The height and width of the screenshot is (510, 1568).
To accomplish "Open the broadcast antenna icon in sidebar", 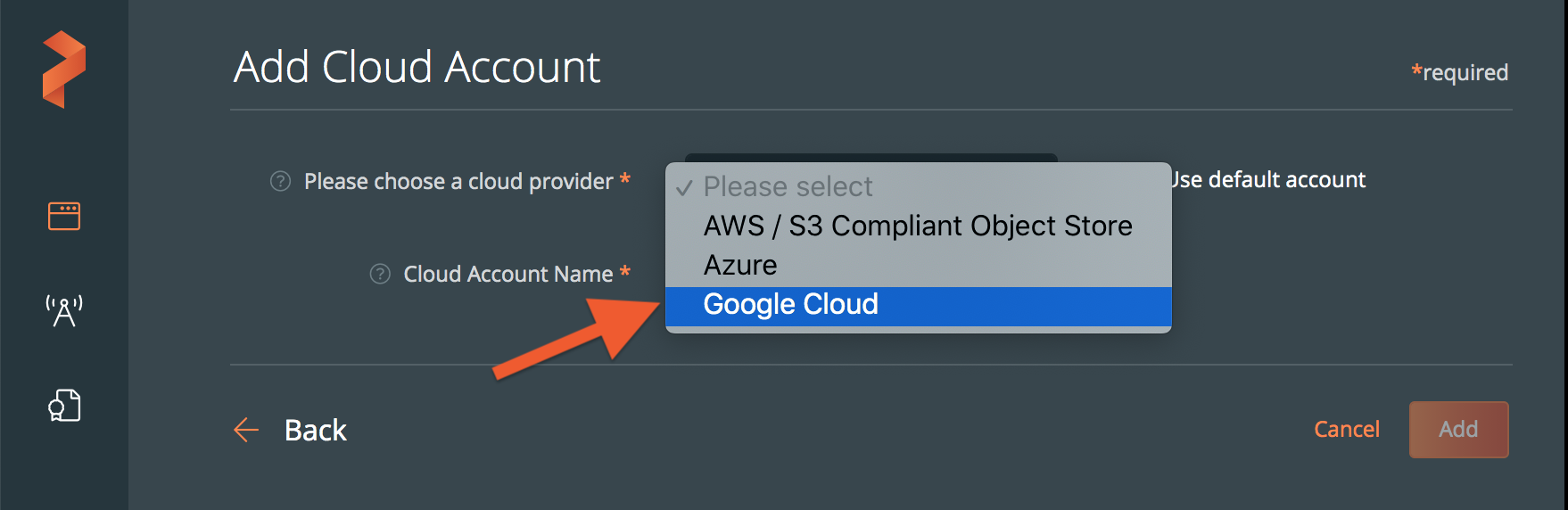I will click(64, 310).
